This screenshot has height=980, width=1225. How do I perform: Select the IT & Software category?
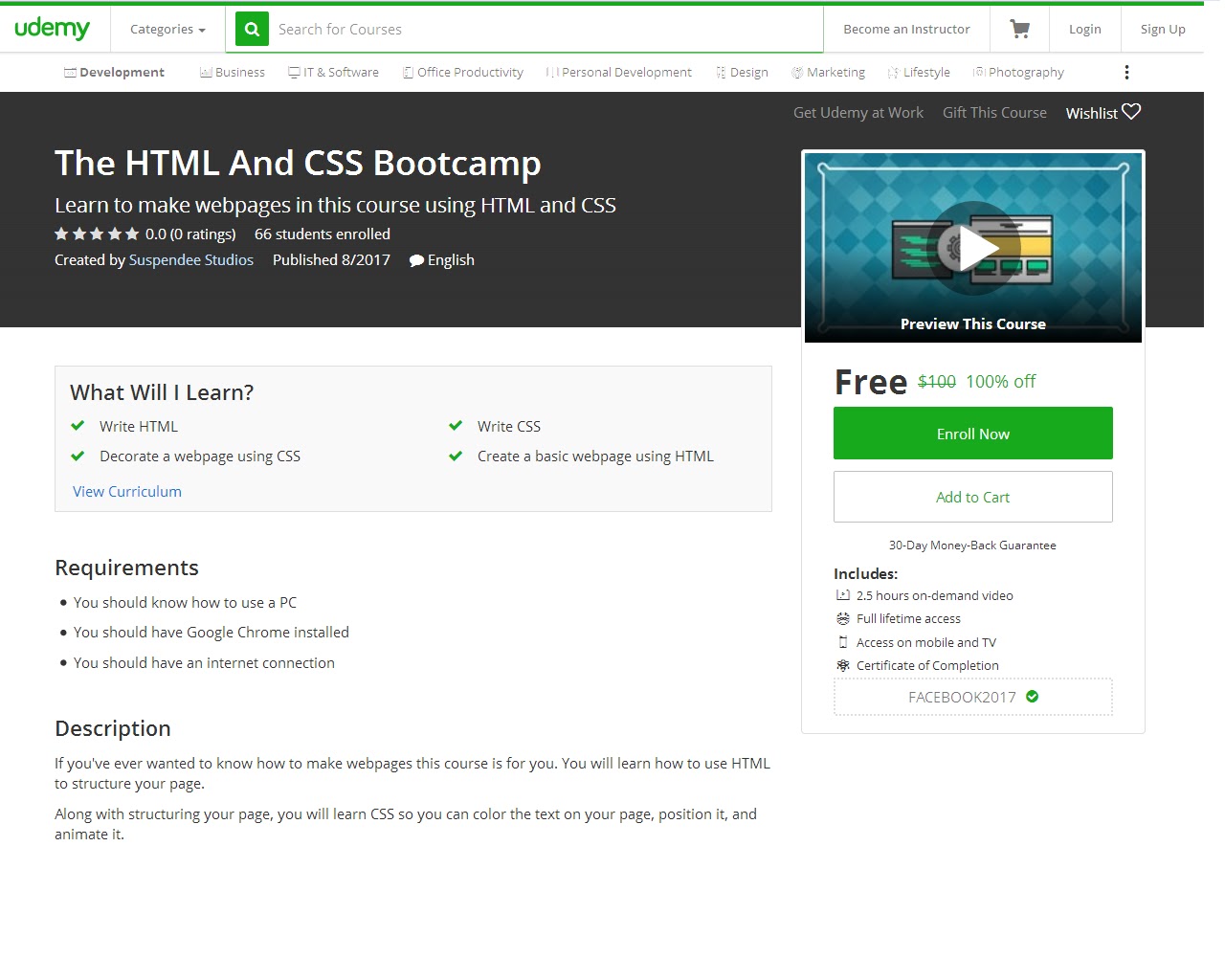point(333,73)
